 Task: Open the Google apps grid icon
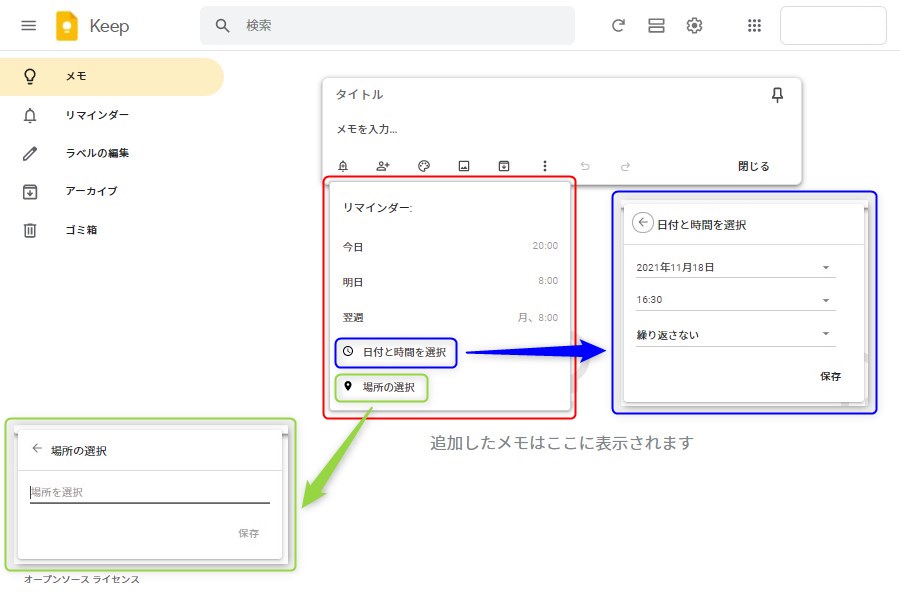755,26
